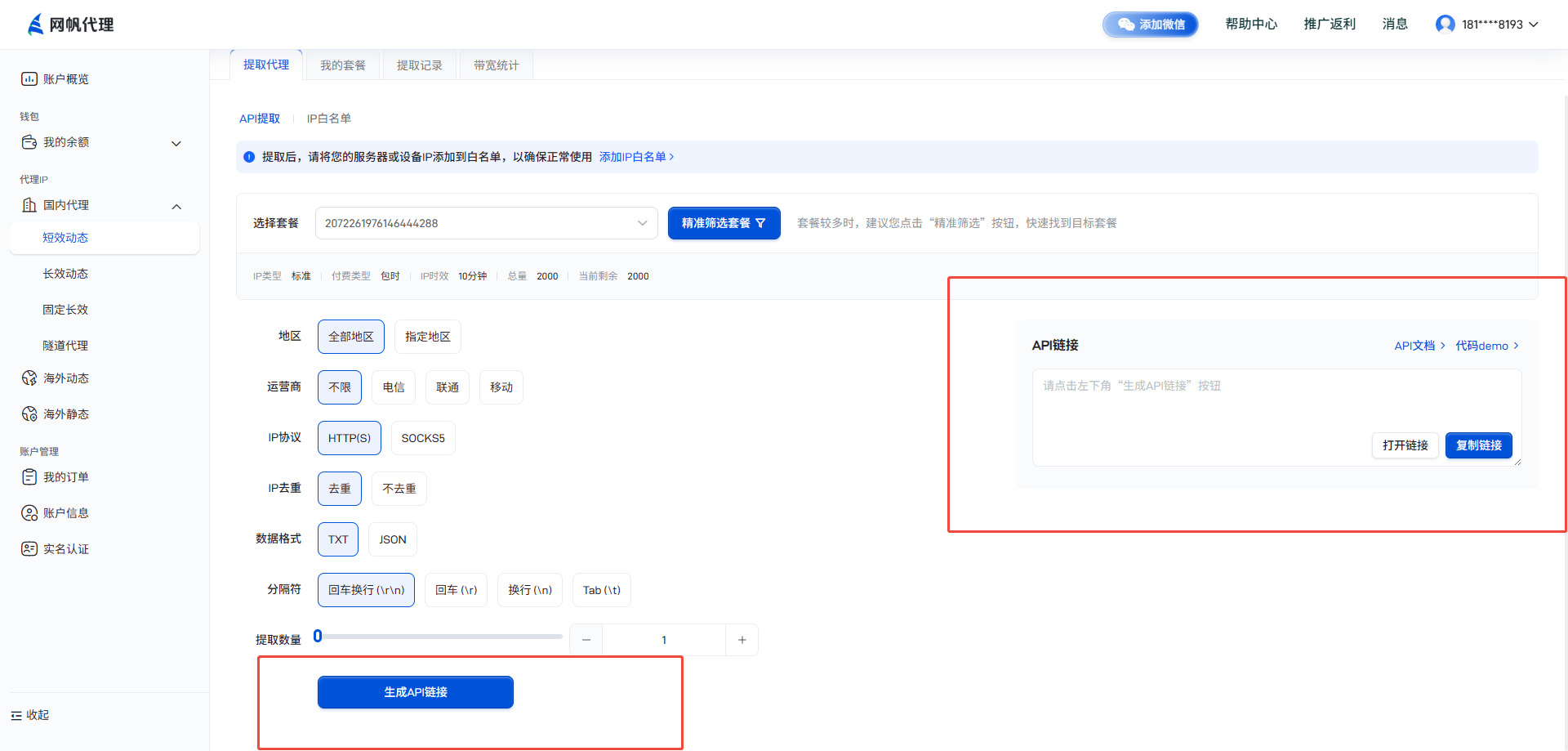1568x751 pixels.
Task: Open IP白名单 sub-tab
Action: [329, 118]
